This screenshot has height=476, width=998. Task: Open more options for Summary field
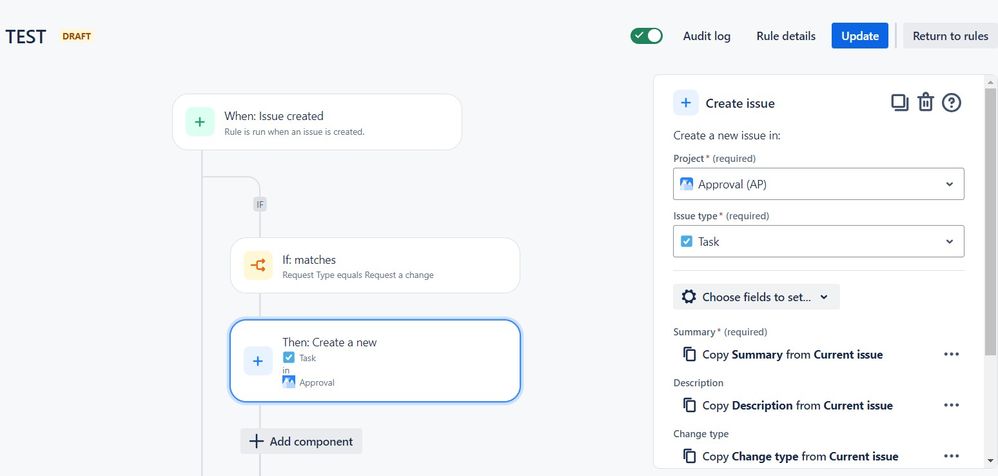951,354
